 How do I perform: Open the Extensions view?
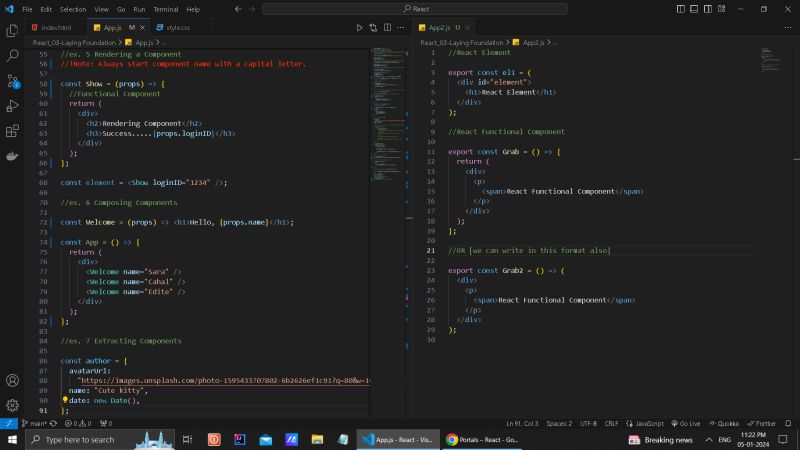(12, 131)
